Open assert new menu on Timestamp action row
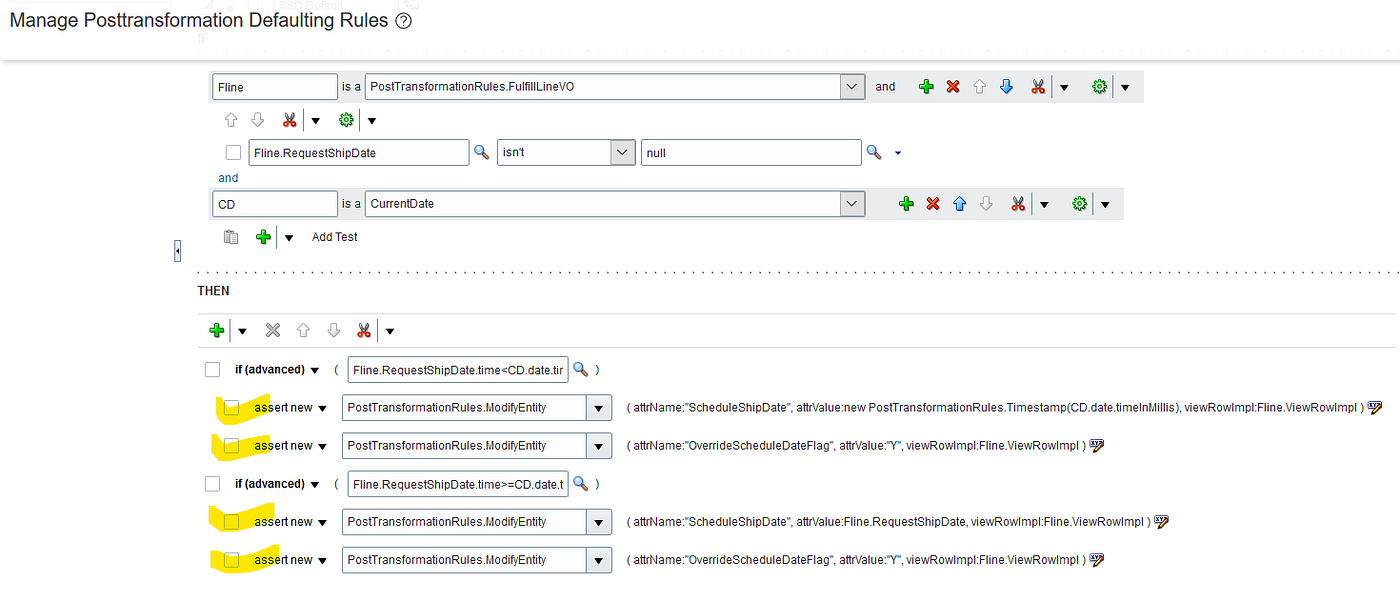1400x603 pixels. click(322, 408)
